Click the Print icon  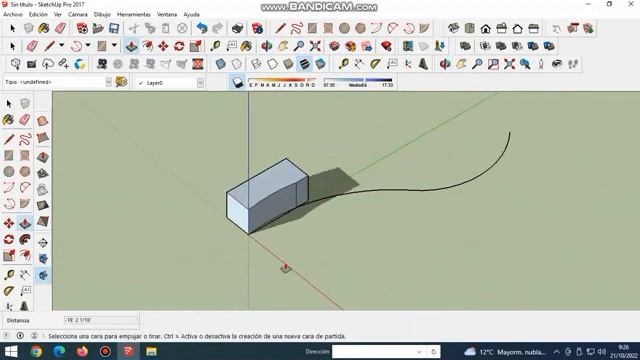[238, 28]
